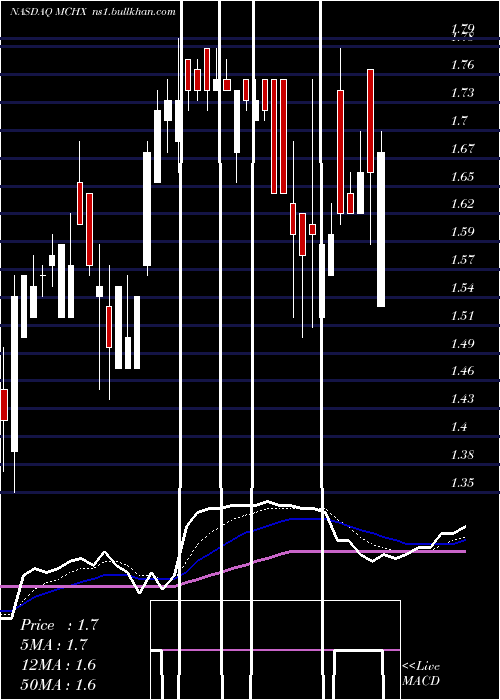Viewport: 500px width, 700px height.
Task: Click the 'Price : 1.7' legend line
Action: pos(59,625)
